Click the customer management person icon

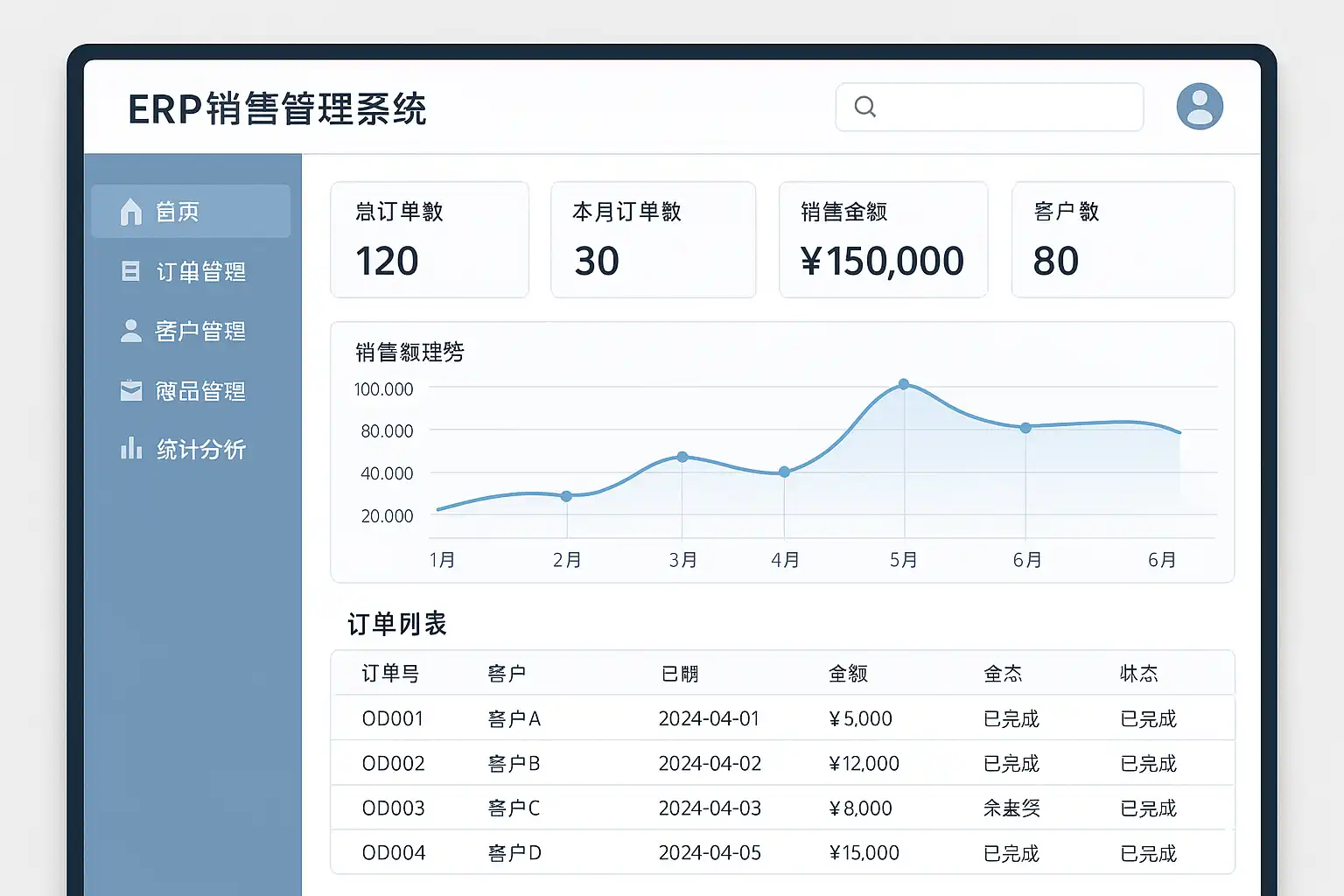[x=130, y=331]
